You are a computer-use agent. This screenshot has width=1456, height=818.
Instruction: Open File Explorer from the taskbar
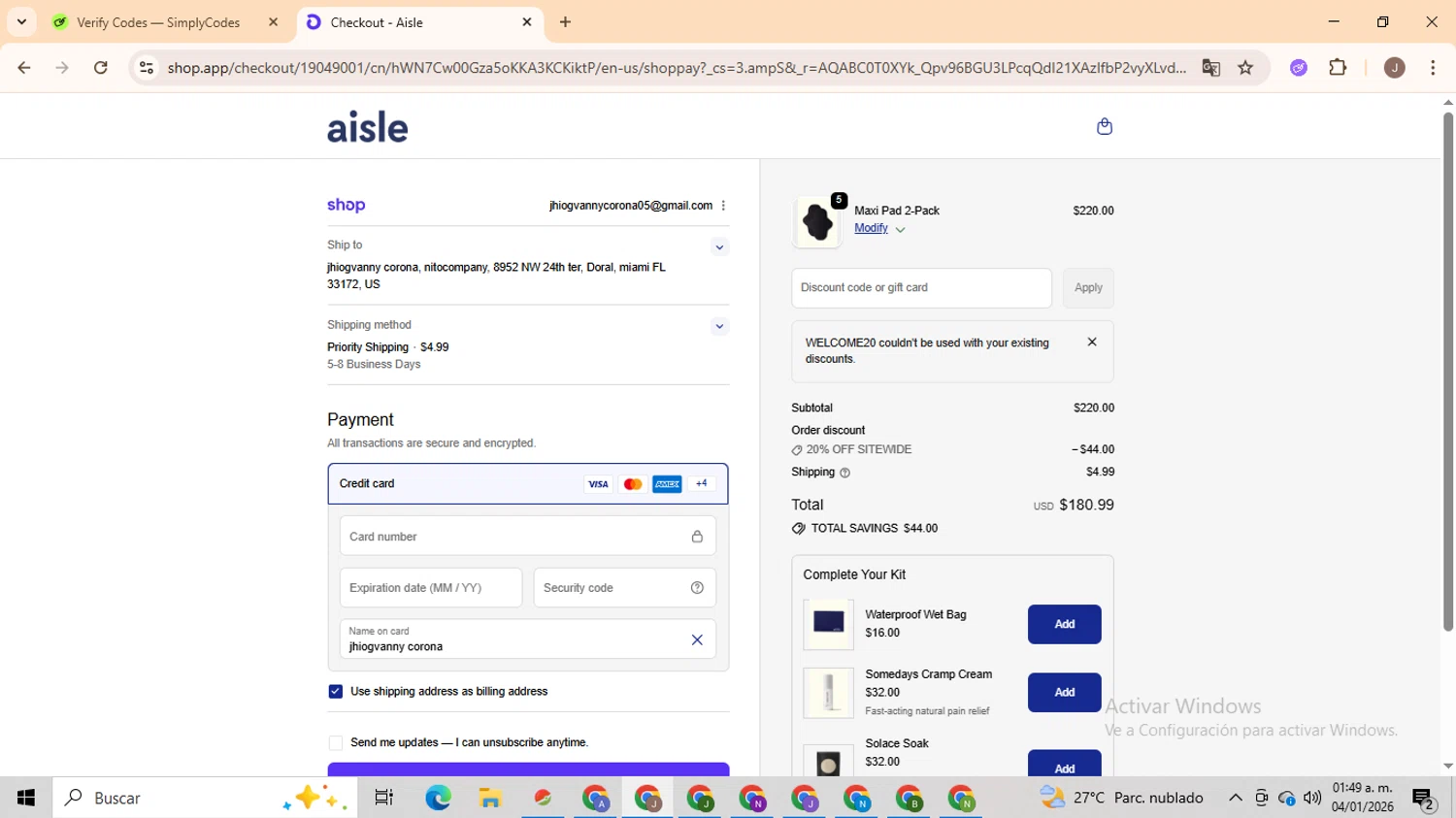[x=490, y=798]
